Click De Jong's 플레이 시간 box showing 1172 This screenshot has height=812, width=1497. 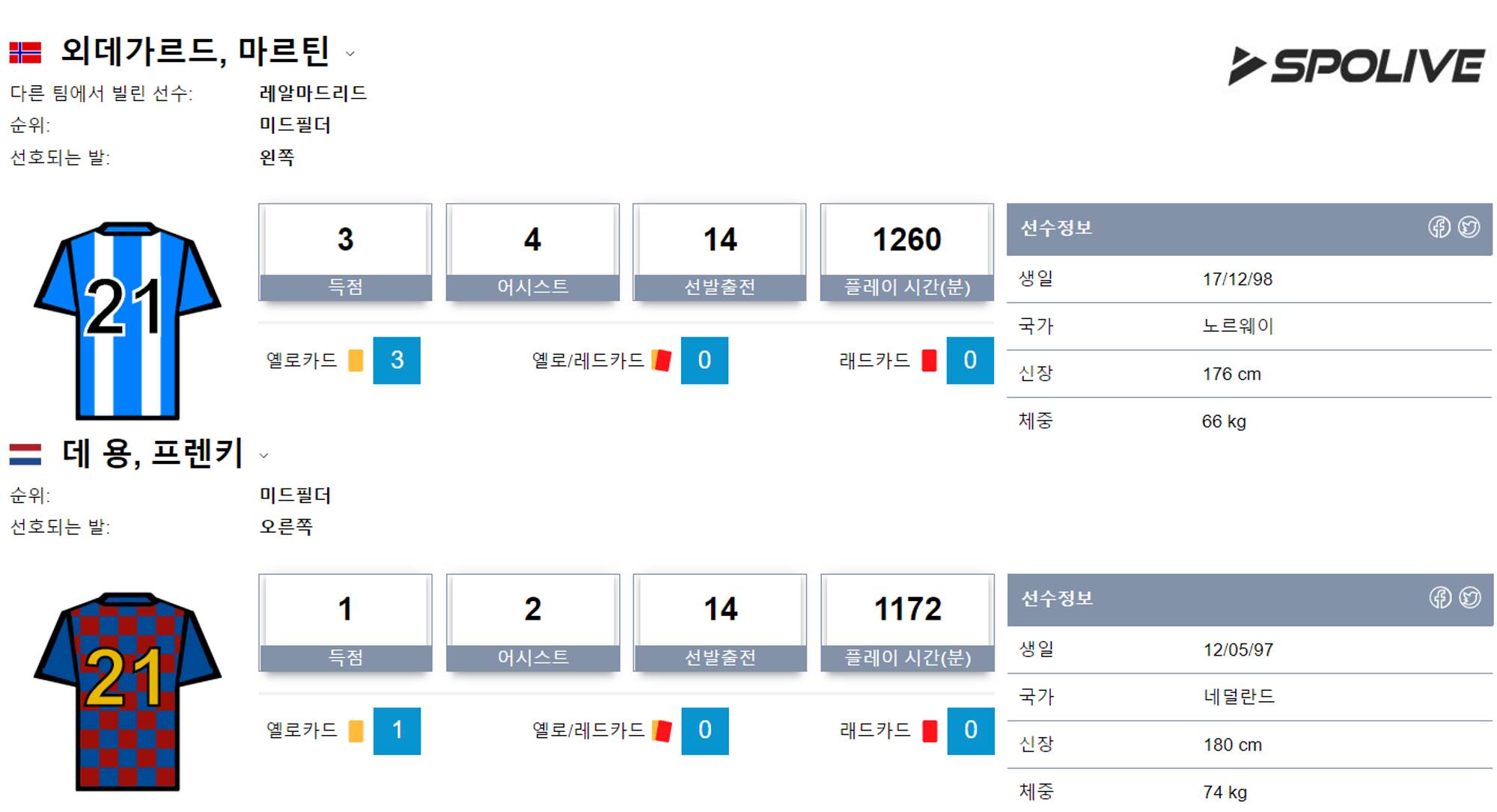[x=907, y=622]
